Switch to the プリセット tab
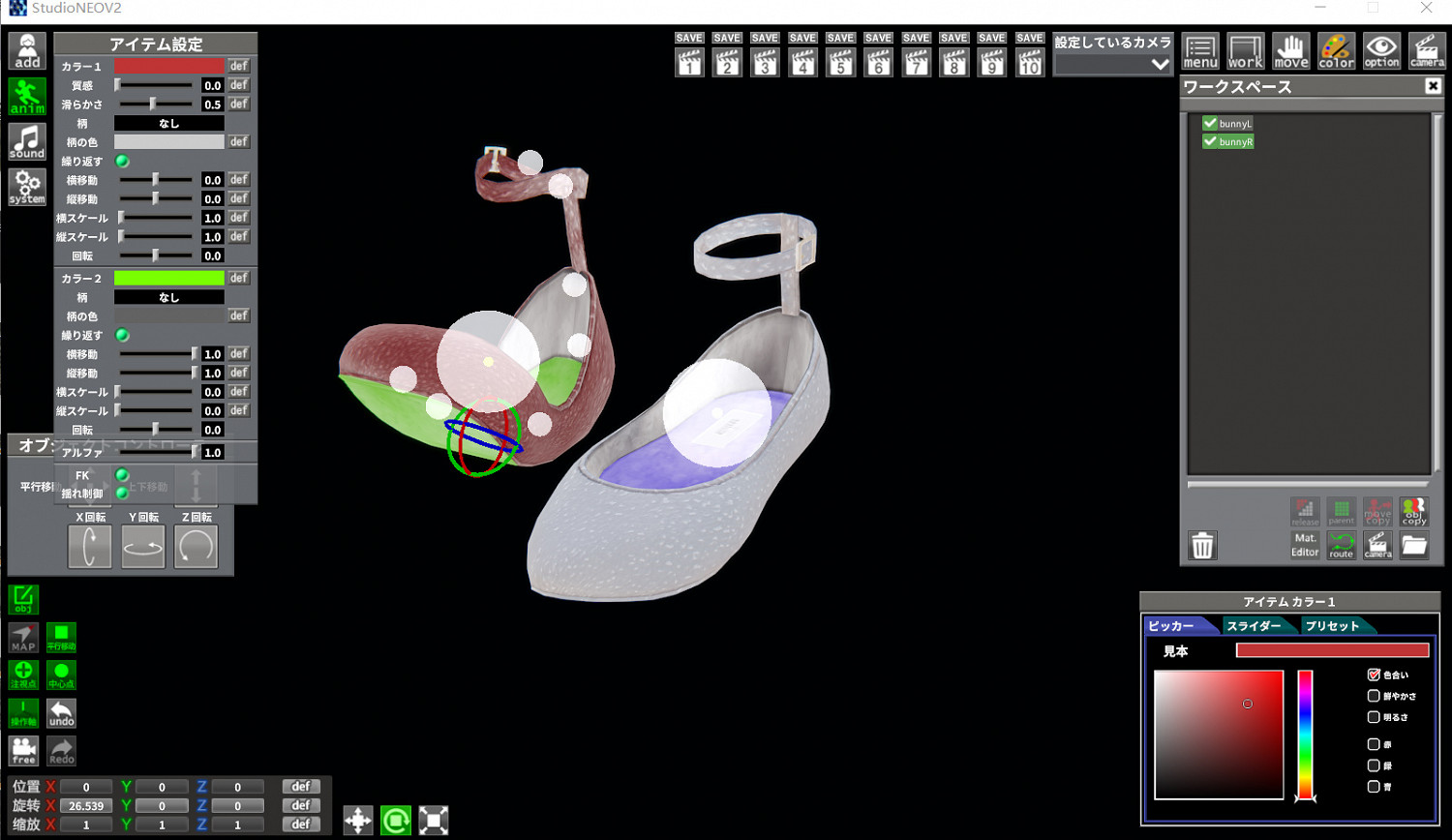The width and height of the screenshot is (1452, 840). [1332, 626]
